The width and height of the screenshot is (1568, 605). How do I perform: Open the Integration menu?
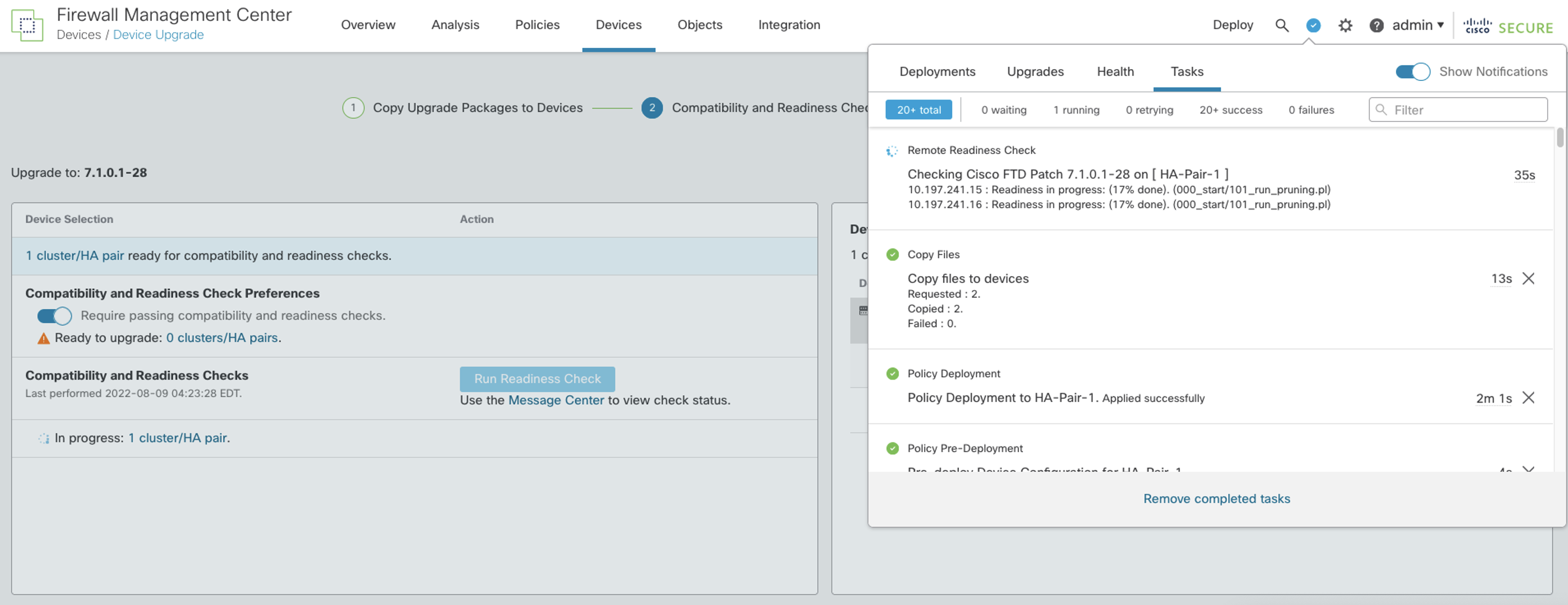[x=789, y=25]
